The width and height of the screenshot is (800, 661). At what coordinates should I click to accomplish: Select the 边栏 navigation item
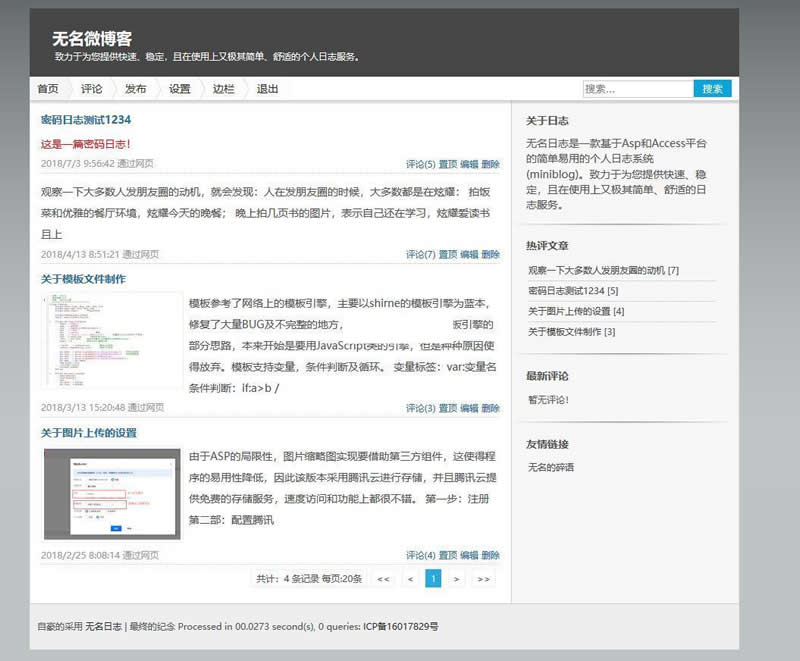224,89
